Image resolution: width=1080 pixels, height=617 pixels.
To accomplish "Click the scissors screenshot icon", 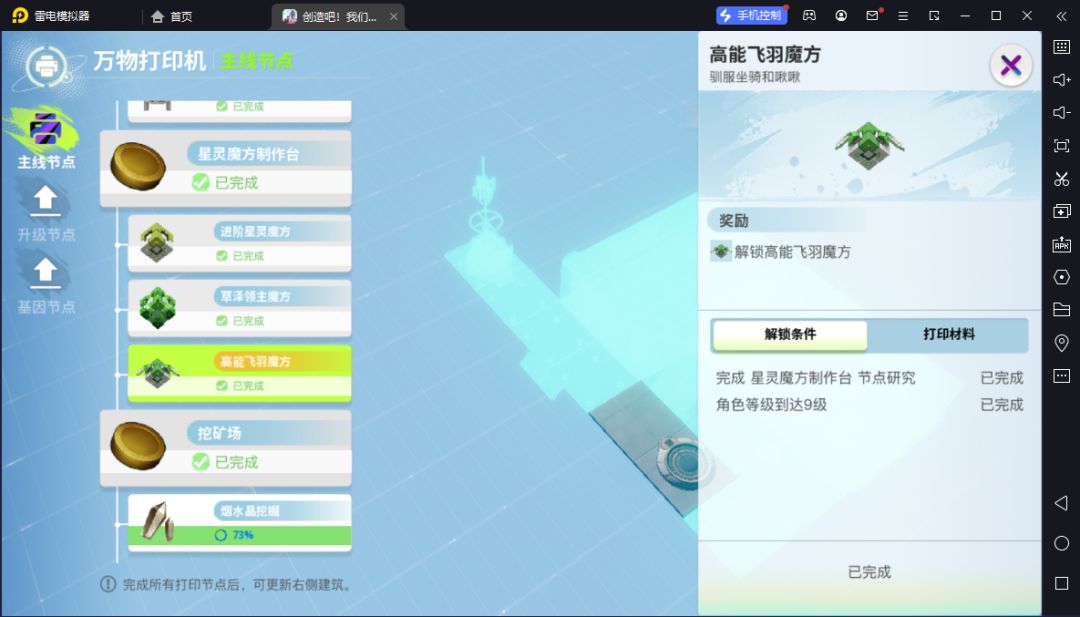I will coord(1061,178).
